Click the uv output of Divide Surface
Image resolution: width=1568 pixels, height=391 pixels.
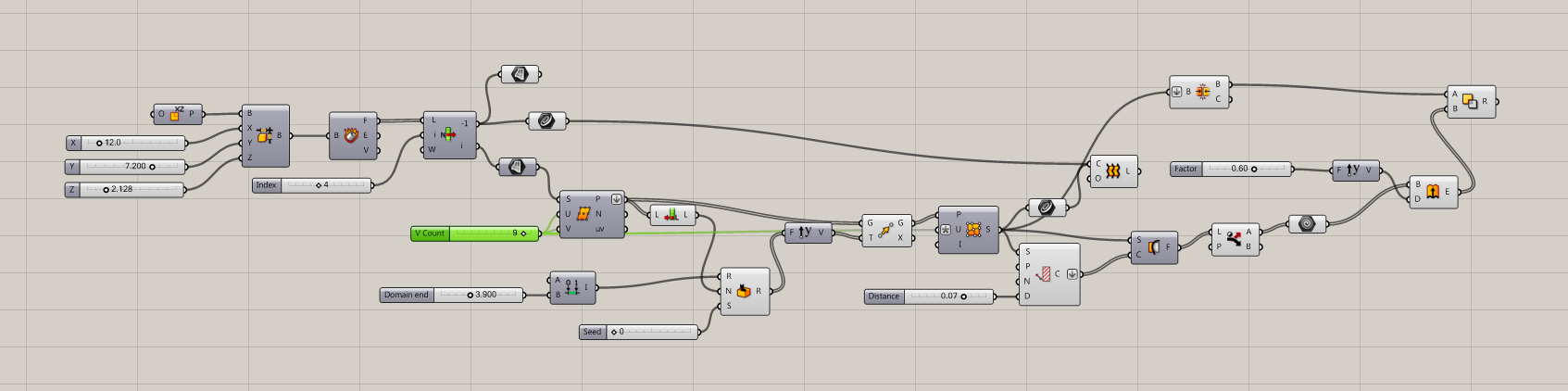(x=600, y=229)
